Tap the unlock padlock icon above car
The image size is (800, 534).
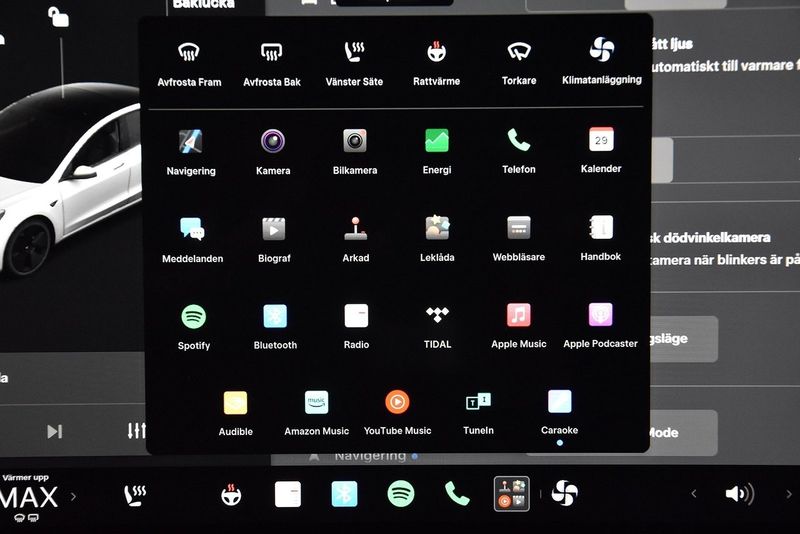58,17
